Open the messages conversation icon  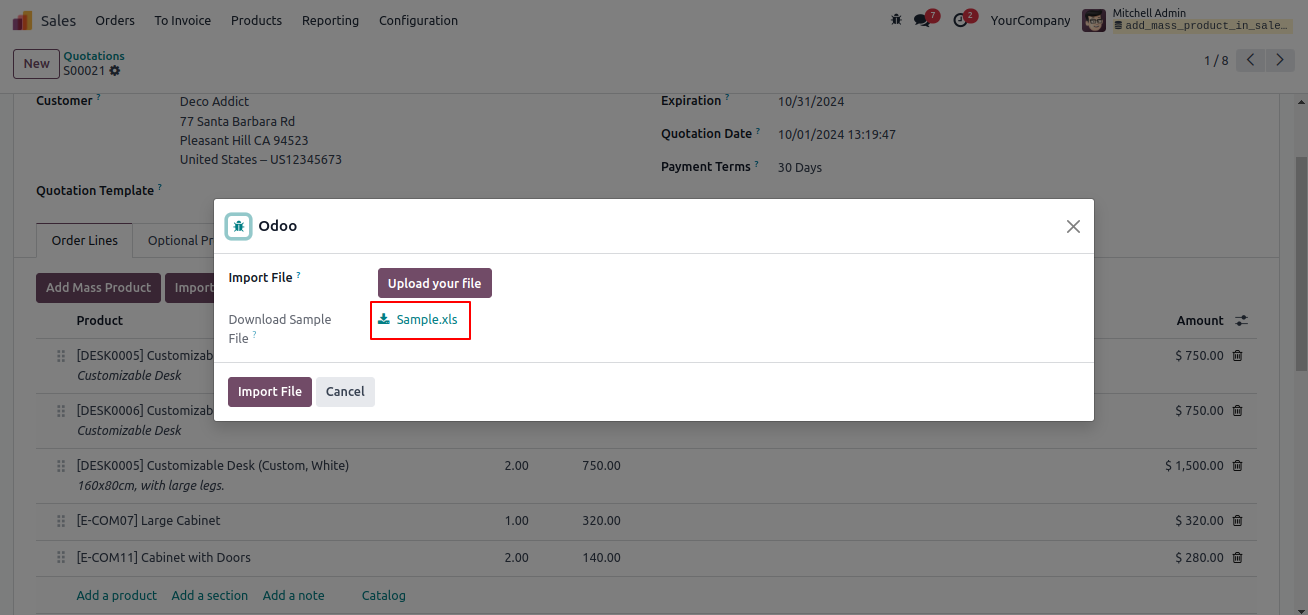coord(922,20)
